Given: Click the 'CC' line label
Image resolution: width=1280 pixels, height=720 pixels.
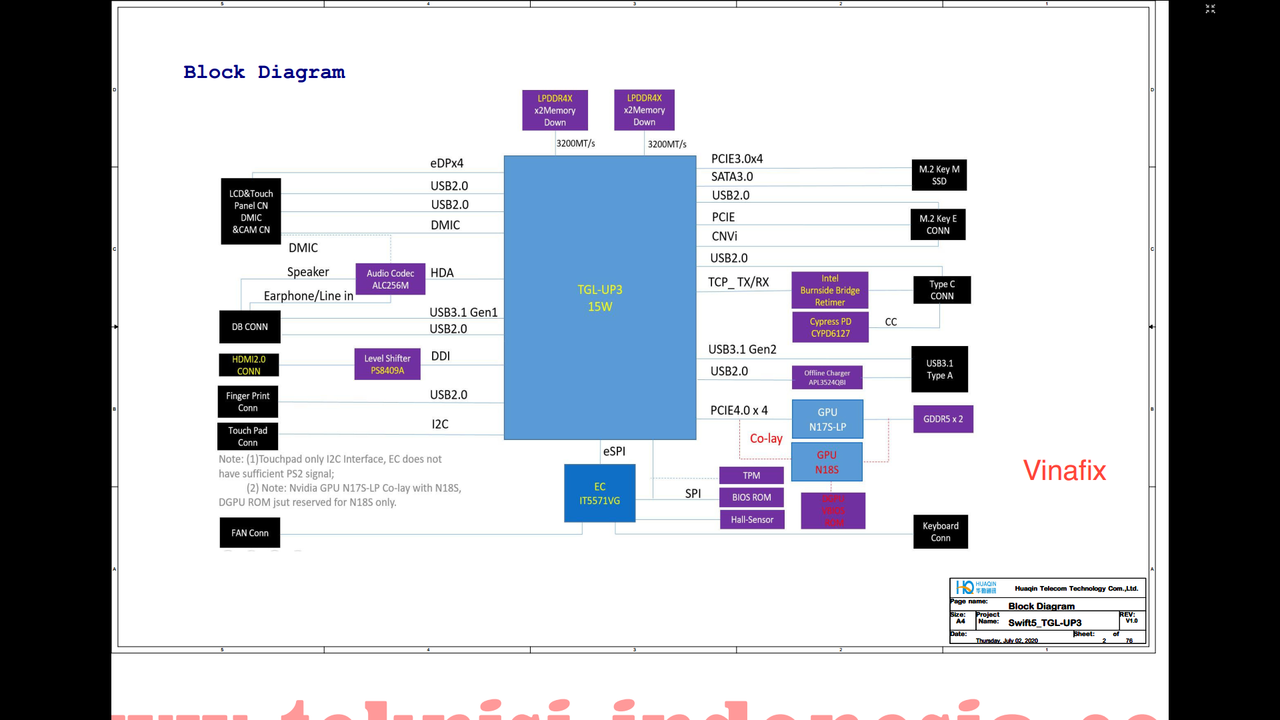Looking at the screenshot, I should pos(891,322).
